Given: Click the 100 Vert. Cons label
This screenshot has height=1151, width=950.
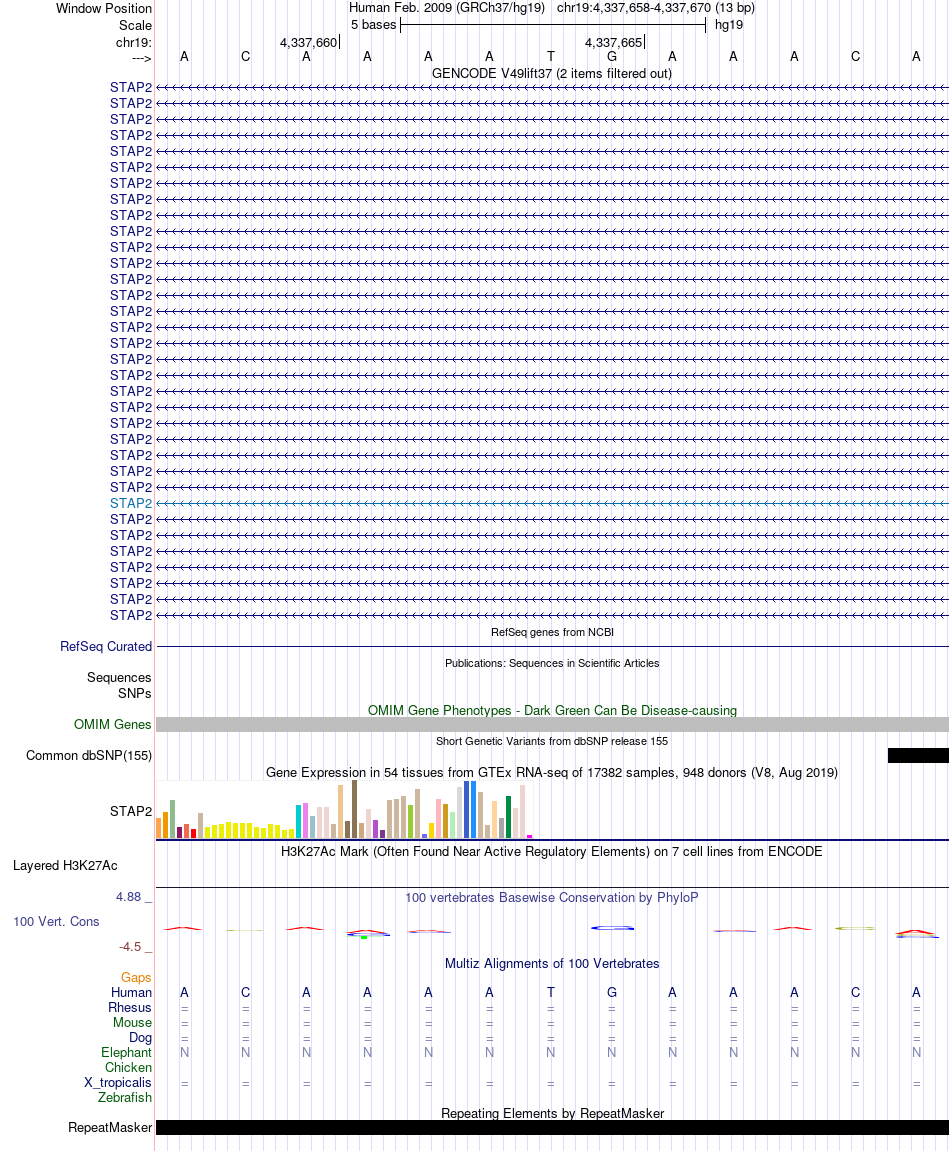Looking at the screenshot, I should click(x=56, y=921).
